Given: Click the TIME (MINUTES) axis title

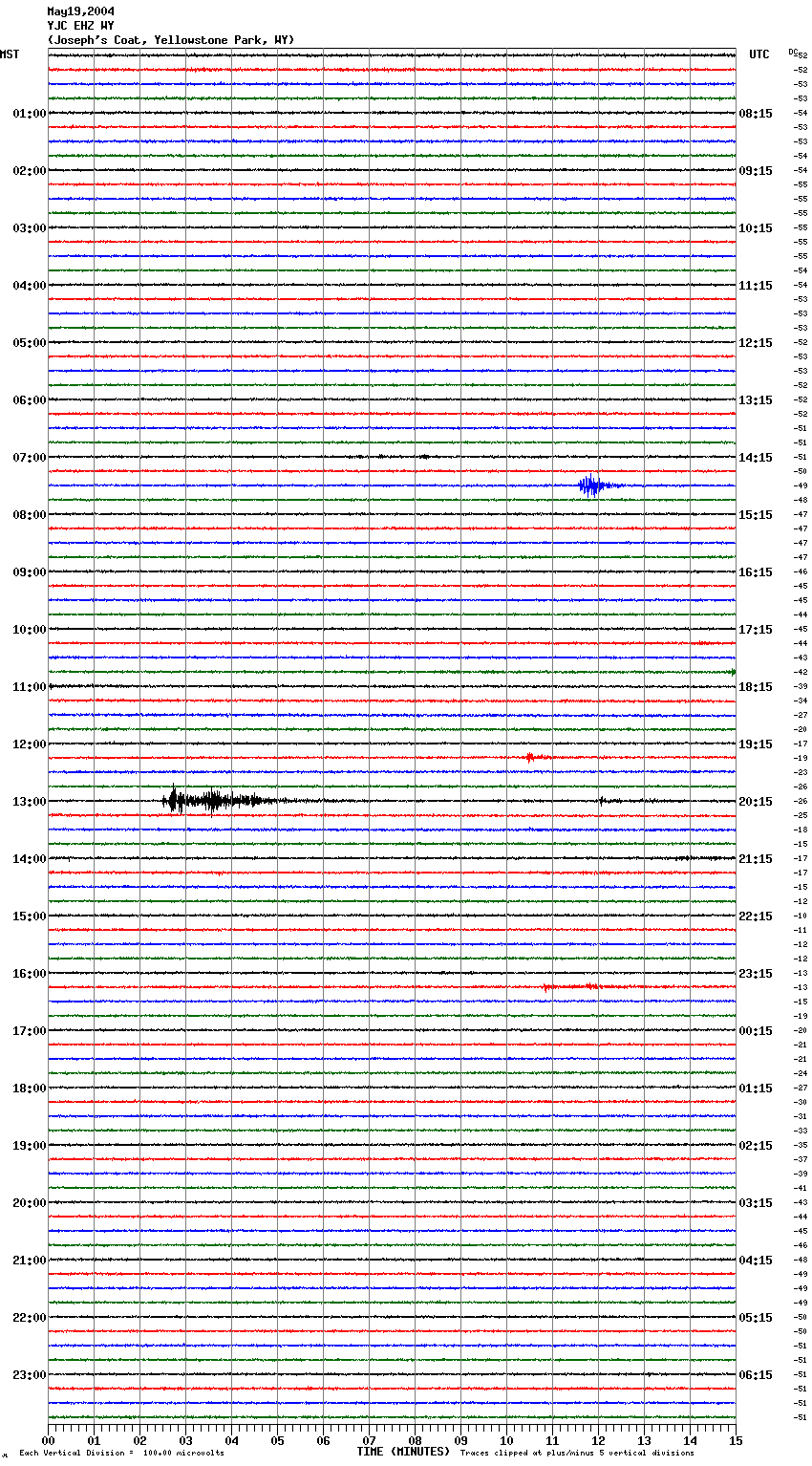Looking at the screenshot, I should [x=403, y=1452].
